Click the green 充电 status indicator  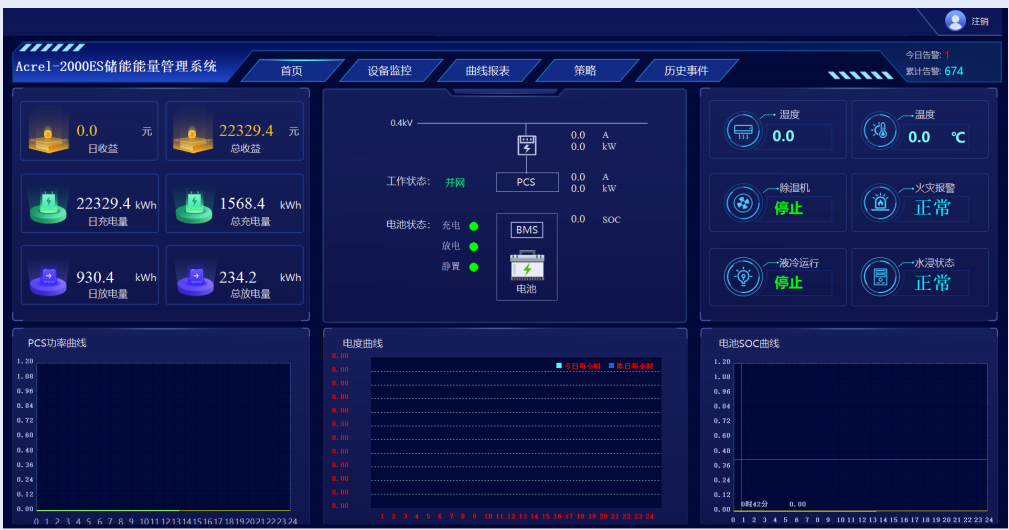[x=474, y=226]
